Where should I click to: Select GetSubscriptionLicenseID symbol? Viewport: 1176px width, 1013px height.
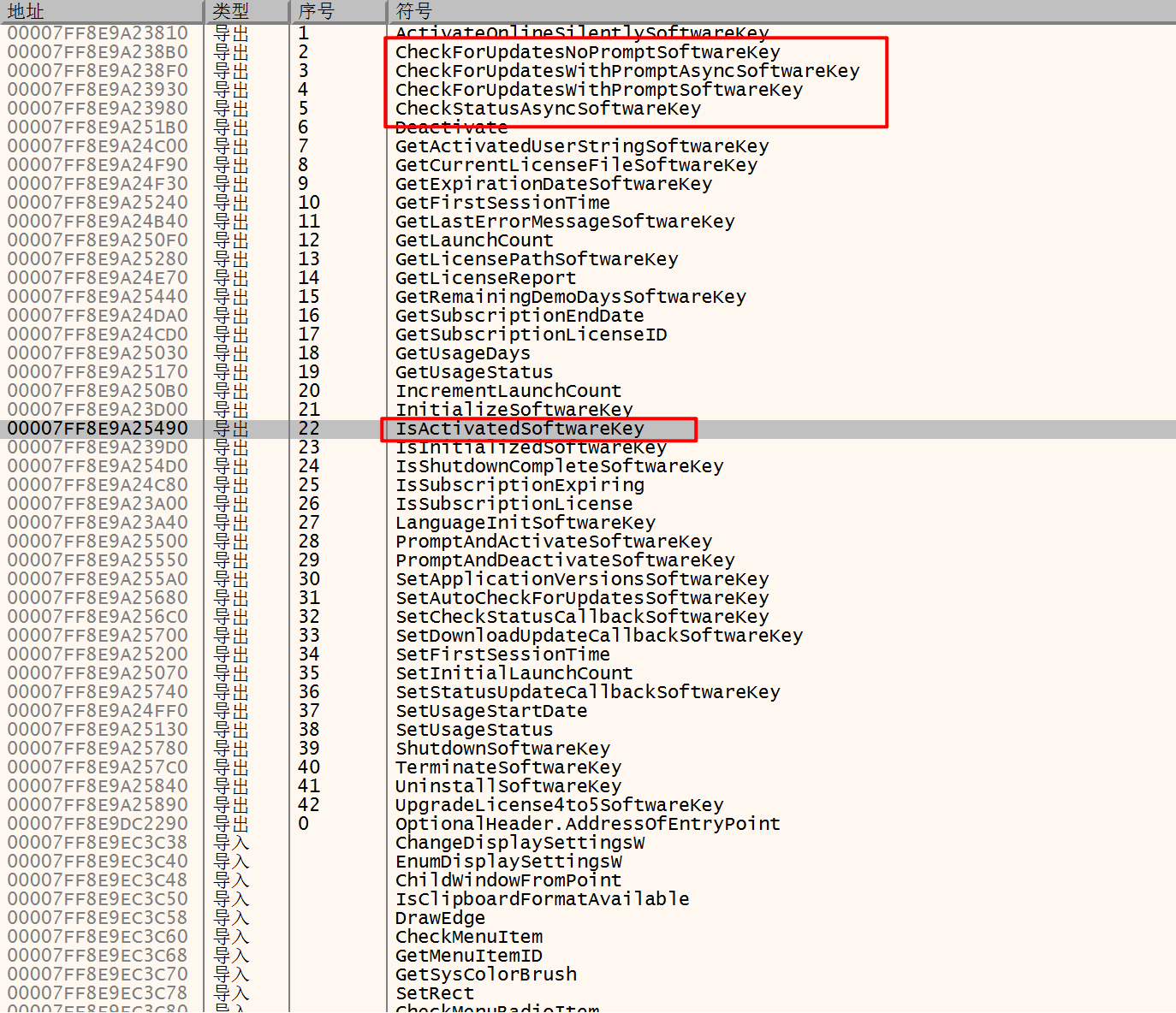point(531,335)
